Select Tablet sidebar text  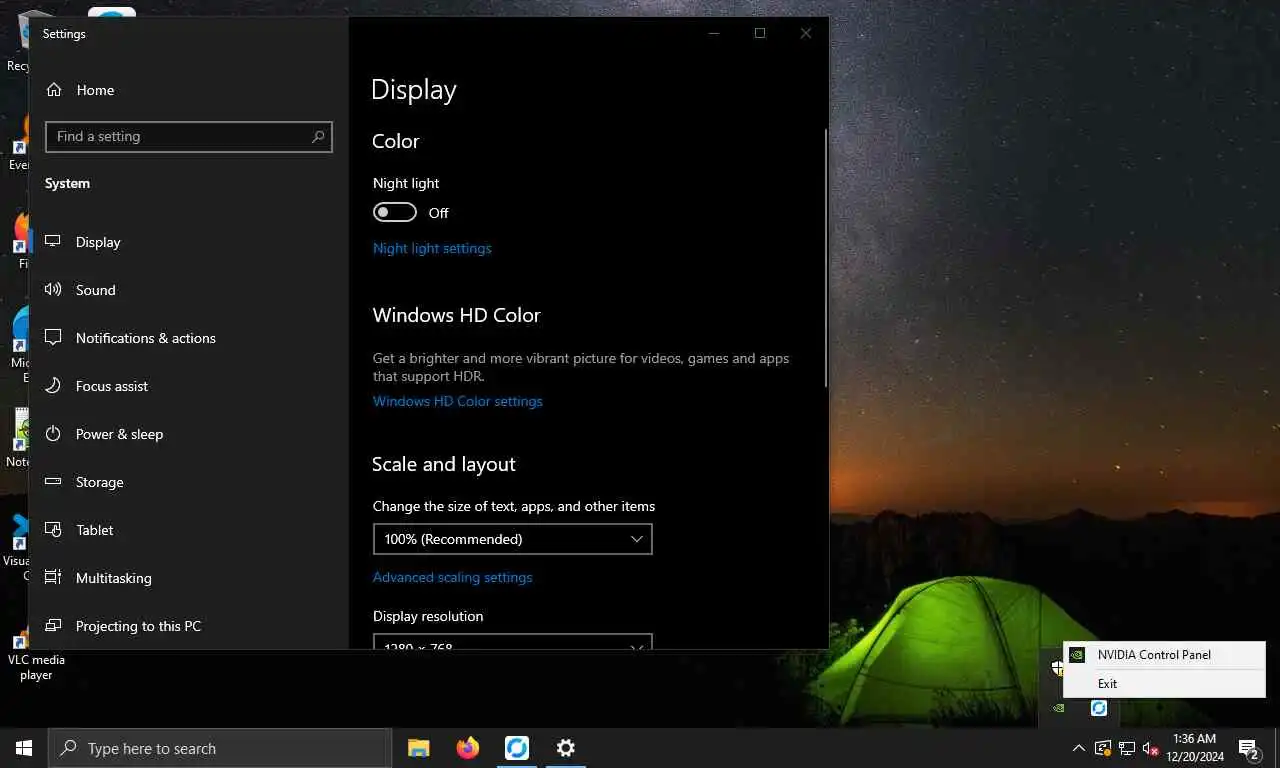95,530
